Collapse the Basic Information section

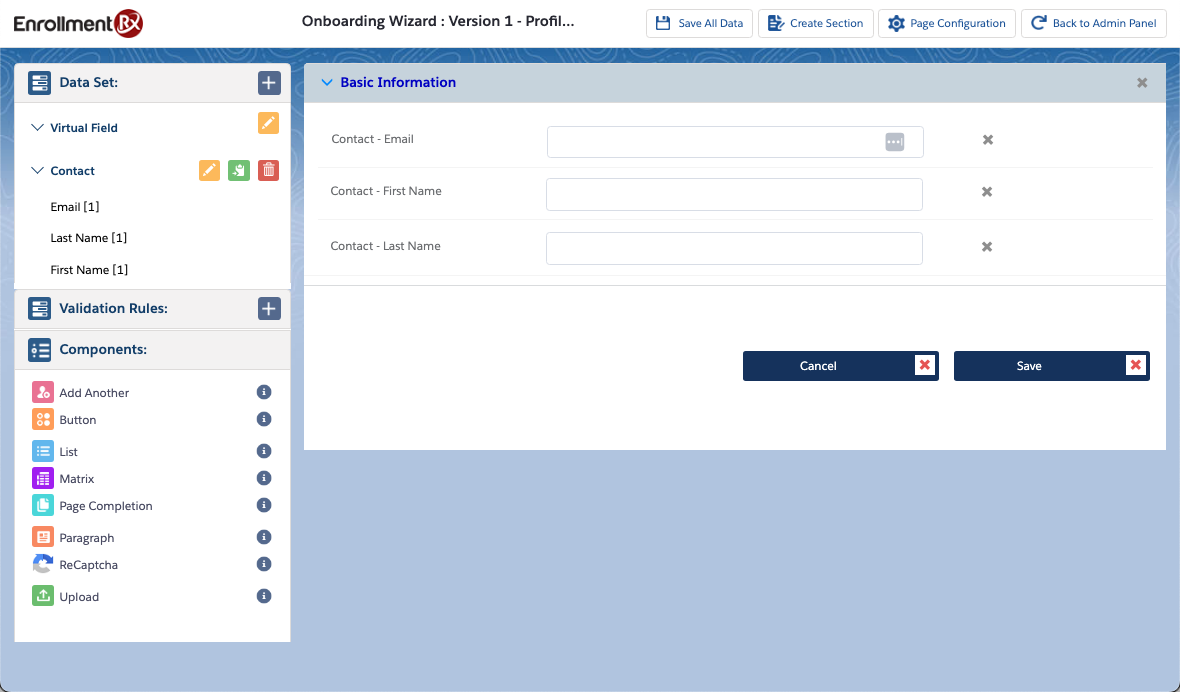point(326,83)
